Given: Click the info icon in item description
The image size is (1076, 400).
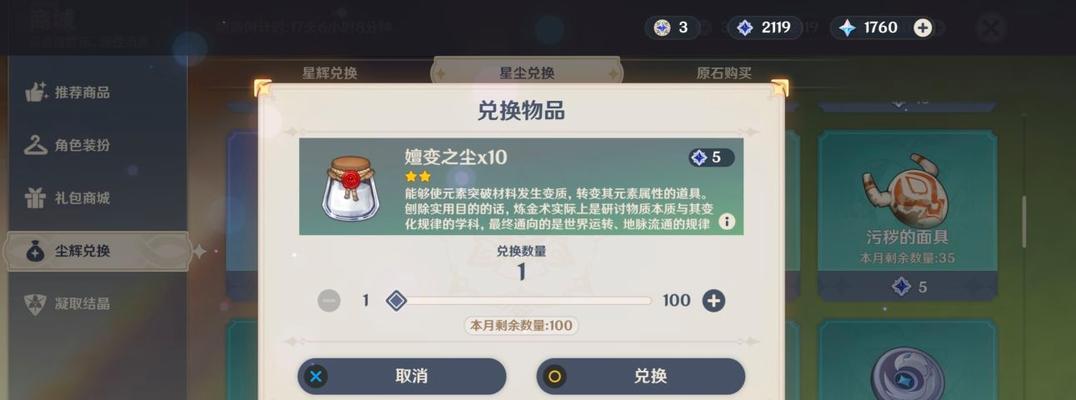Looking at the screenshot, I should pos(727,222).
